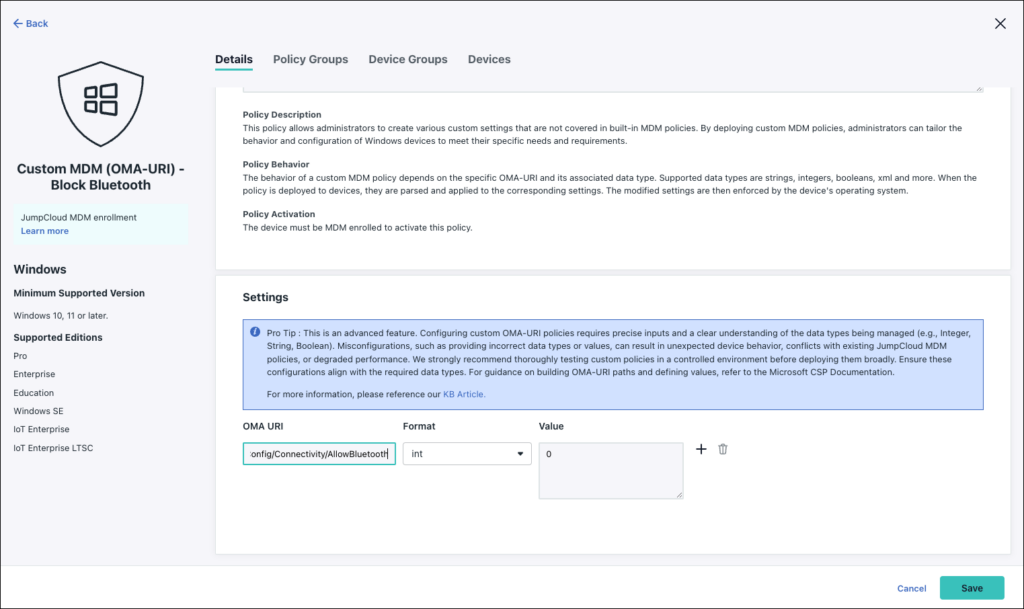Viewport: 1024px width, 609px height.
Task: Click the scrollbar above Policy Description
Action: (x=978, y=88)
